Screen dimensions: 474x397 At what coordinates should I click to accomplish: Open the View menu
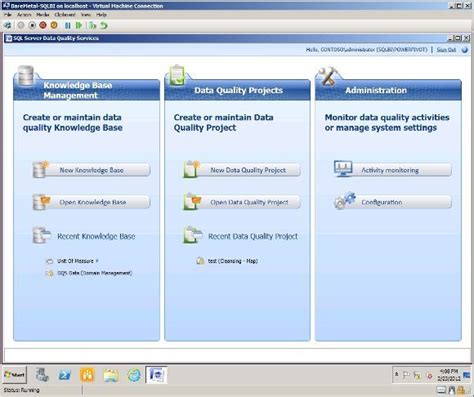pos(86,15)
